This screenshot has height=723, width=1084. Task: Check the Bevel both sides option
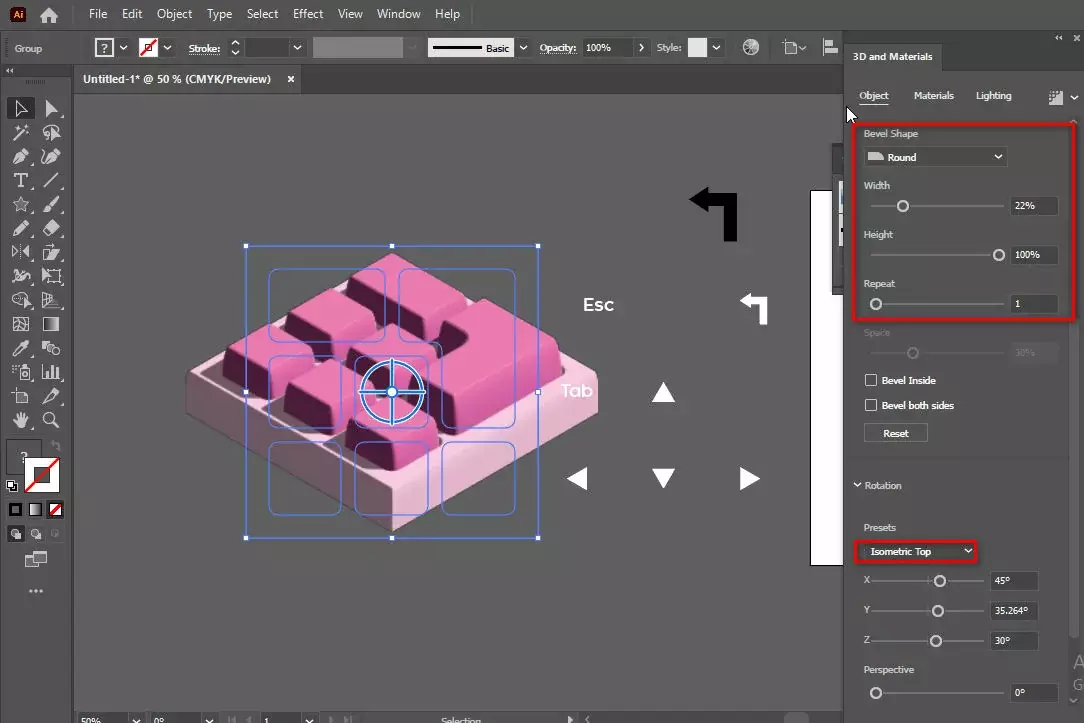[x=873, y=405]
